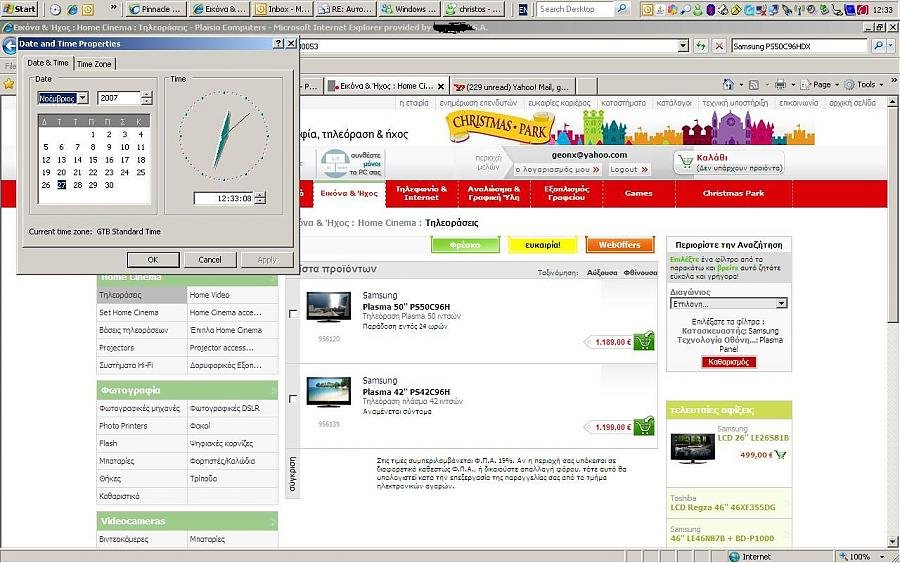Open search provider dropdown arrow
This screenshot has height=563, width=900.
click(x=891, y=46)
